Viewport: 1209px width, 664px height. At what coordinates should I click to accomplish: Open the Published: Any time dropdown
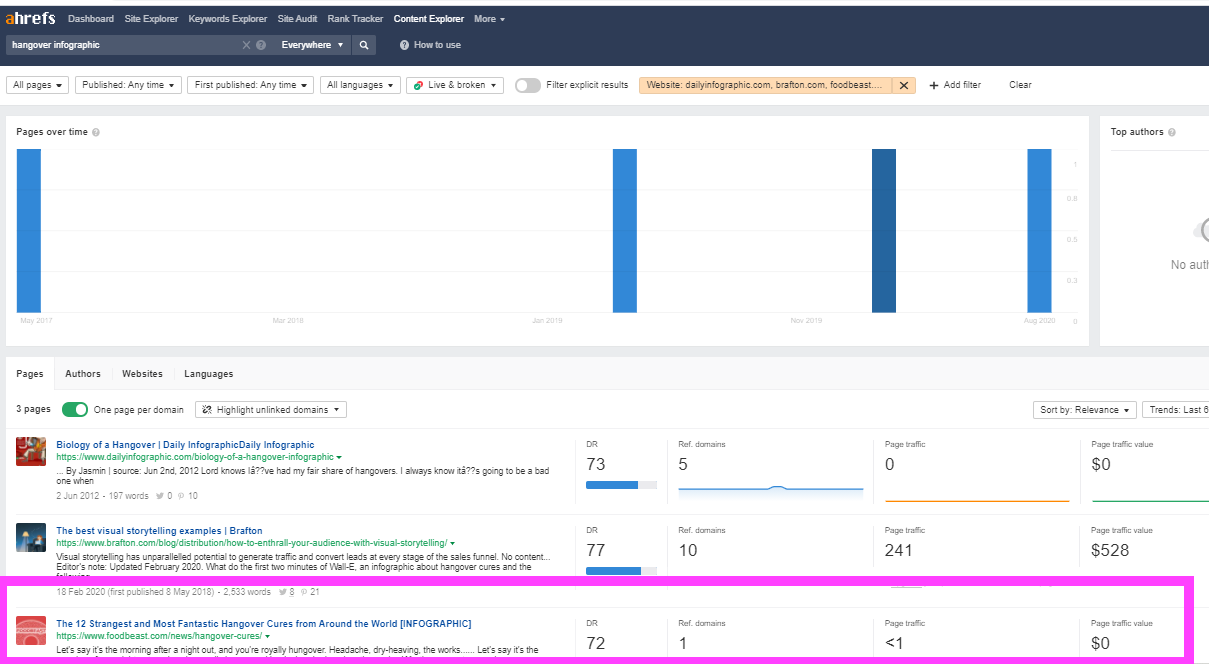click(x=129, y=85)
